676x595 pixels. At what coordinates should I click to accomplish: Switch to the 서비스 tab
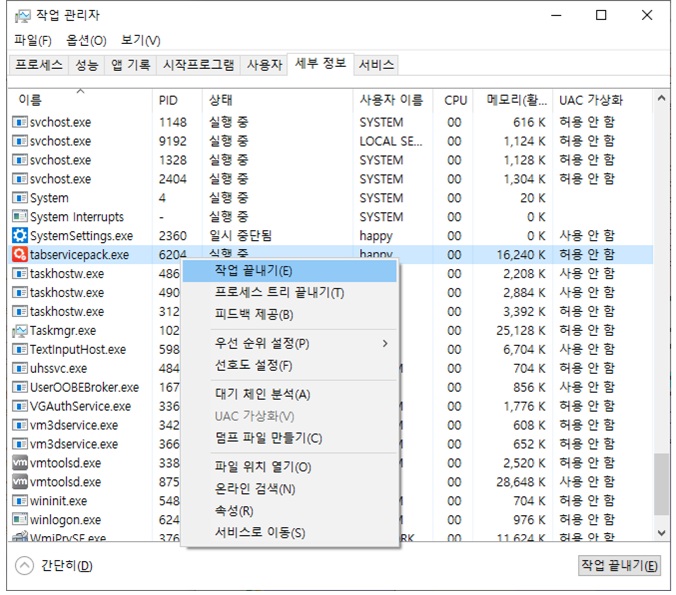click(377, 65)
